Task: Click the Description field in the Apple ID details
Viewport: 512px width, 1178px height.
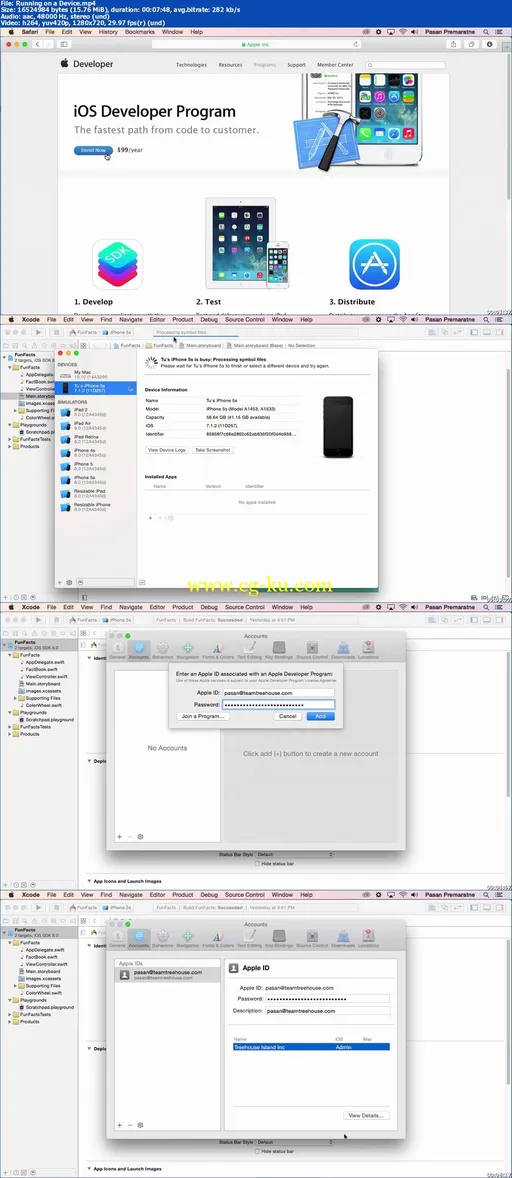Action: (x=327, y=1011)
